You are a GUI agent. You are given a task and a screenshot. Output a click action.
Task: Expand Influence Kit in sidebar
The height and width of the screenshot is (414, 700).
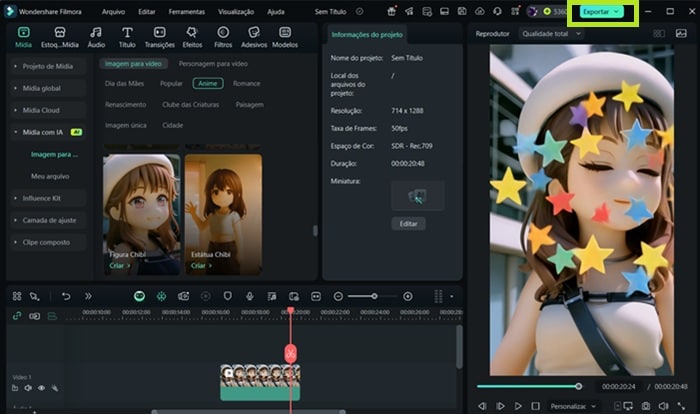48,198
